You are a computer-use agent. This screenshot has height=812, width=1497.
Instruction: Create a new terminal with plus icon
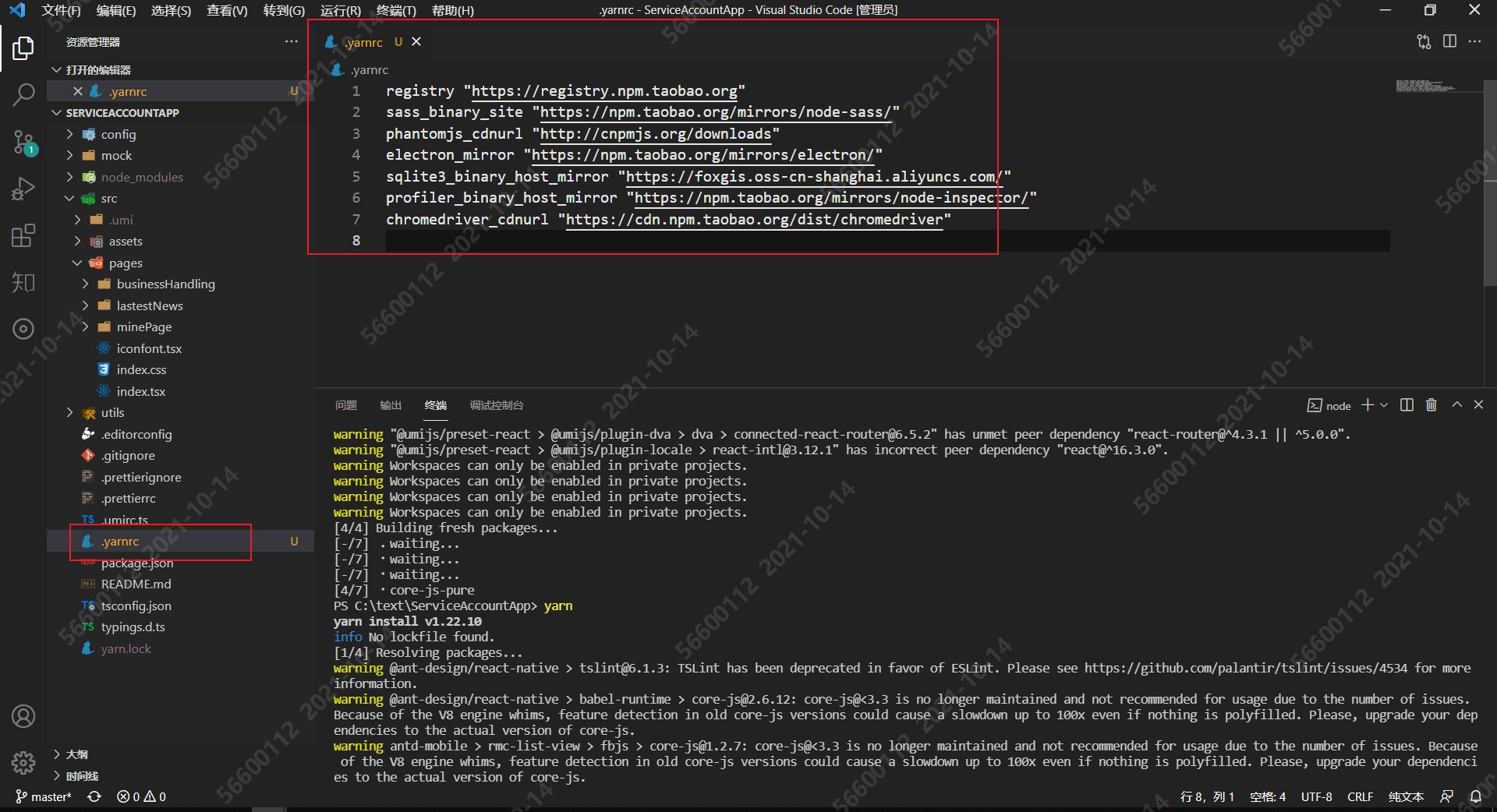(x=1367, y=404)
